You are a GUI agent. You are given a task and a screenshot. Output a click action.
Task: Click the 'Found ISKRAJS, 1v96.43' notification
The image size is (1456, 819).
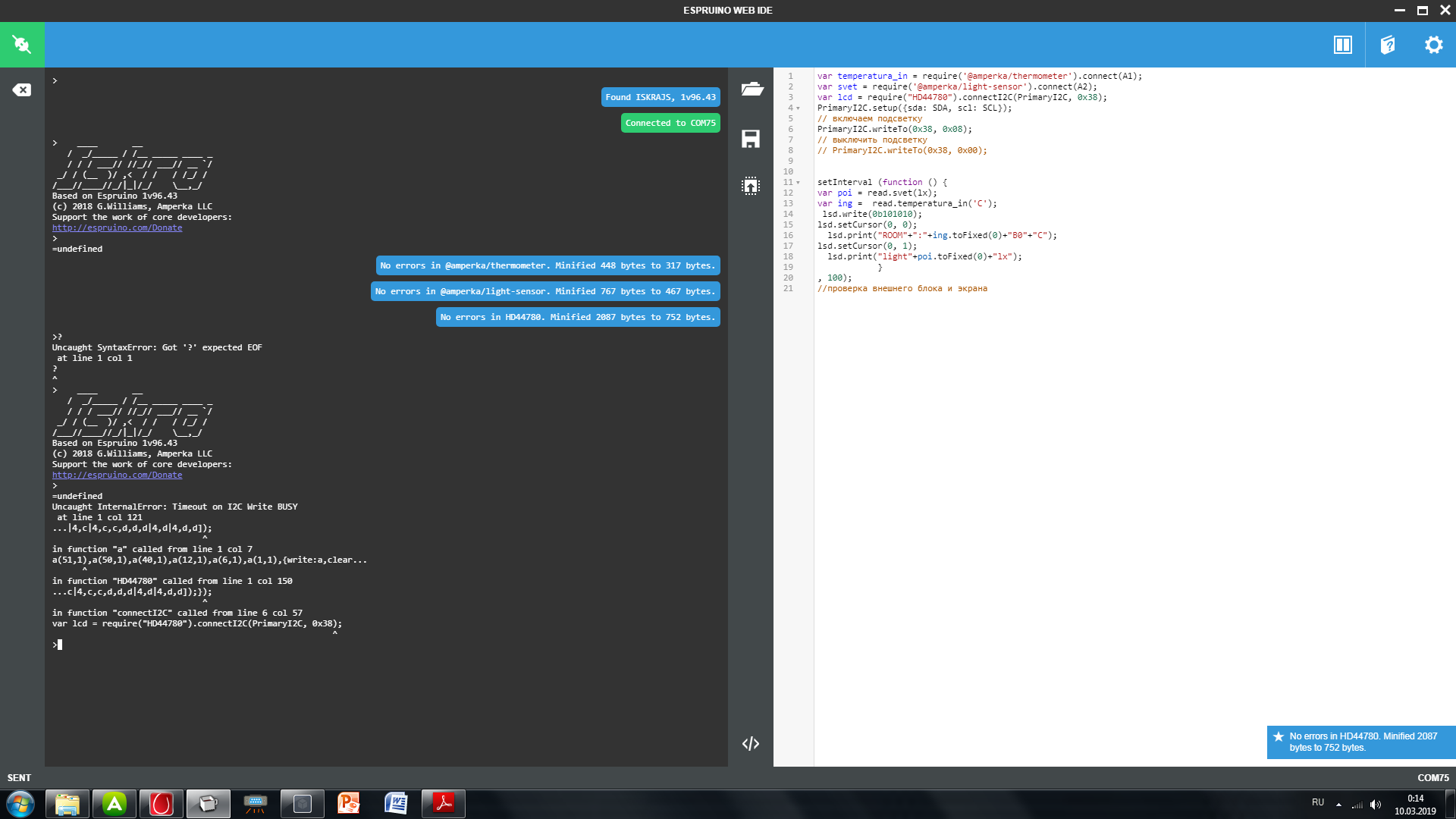[661, 97]
